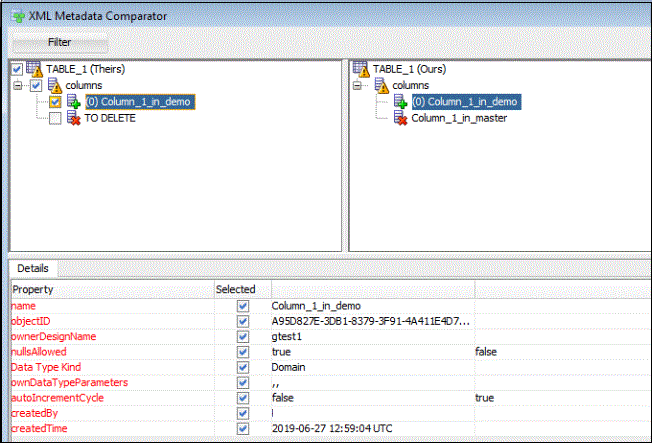Select (0) Column_1_in_demo in Ours tree
The image size is (652, 443).
[x=467, y=102]
